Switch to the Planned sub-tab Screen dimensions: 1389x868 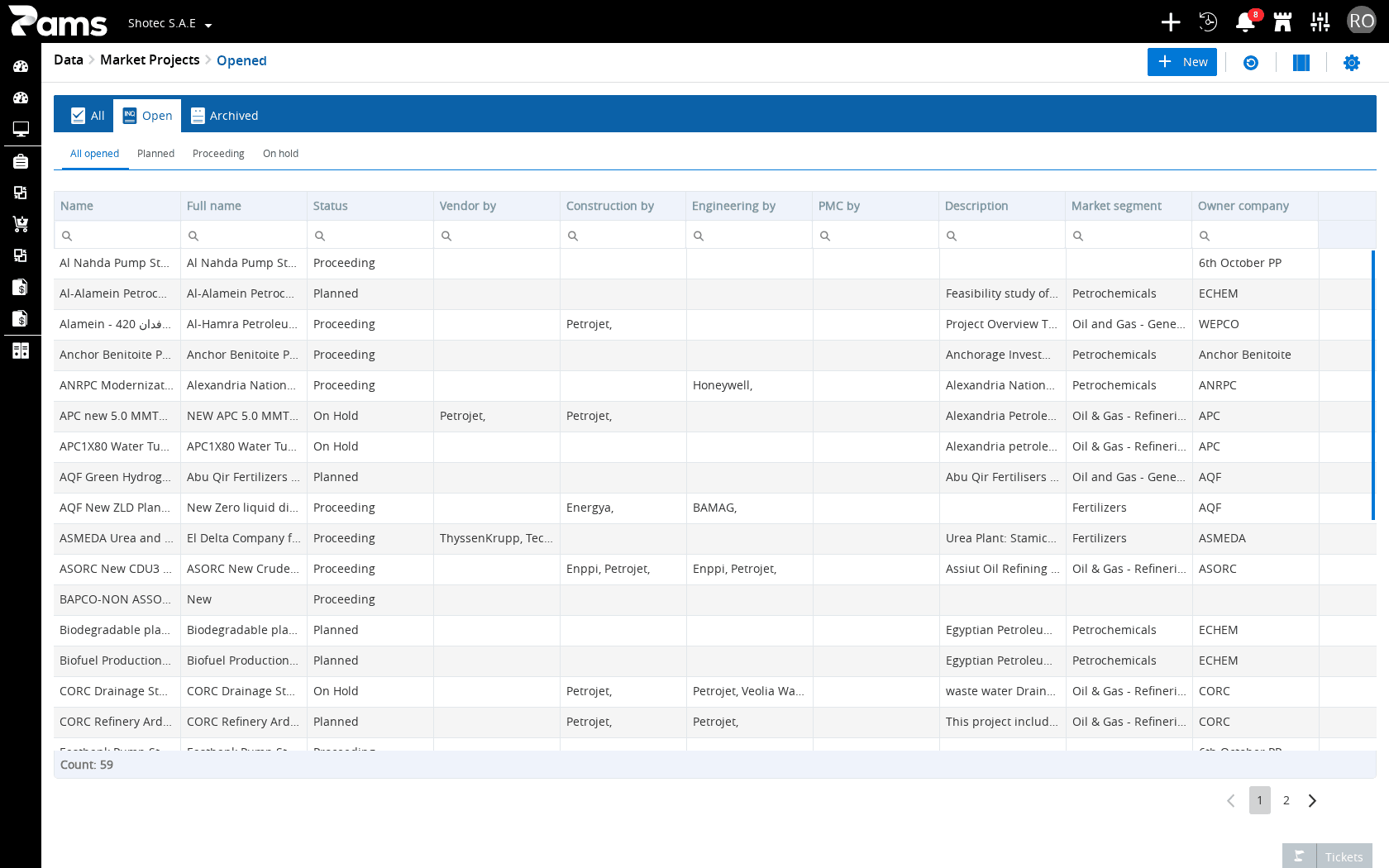click(155, 154)
